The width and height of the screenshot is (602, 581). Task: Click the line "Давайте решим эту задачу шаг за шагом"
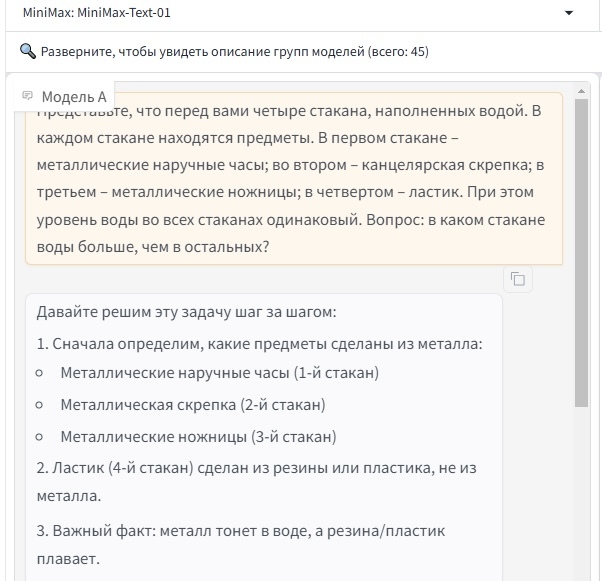[x=187, y=311]
